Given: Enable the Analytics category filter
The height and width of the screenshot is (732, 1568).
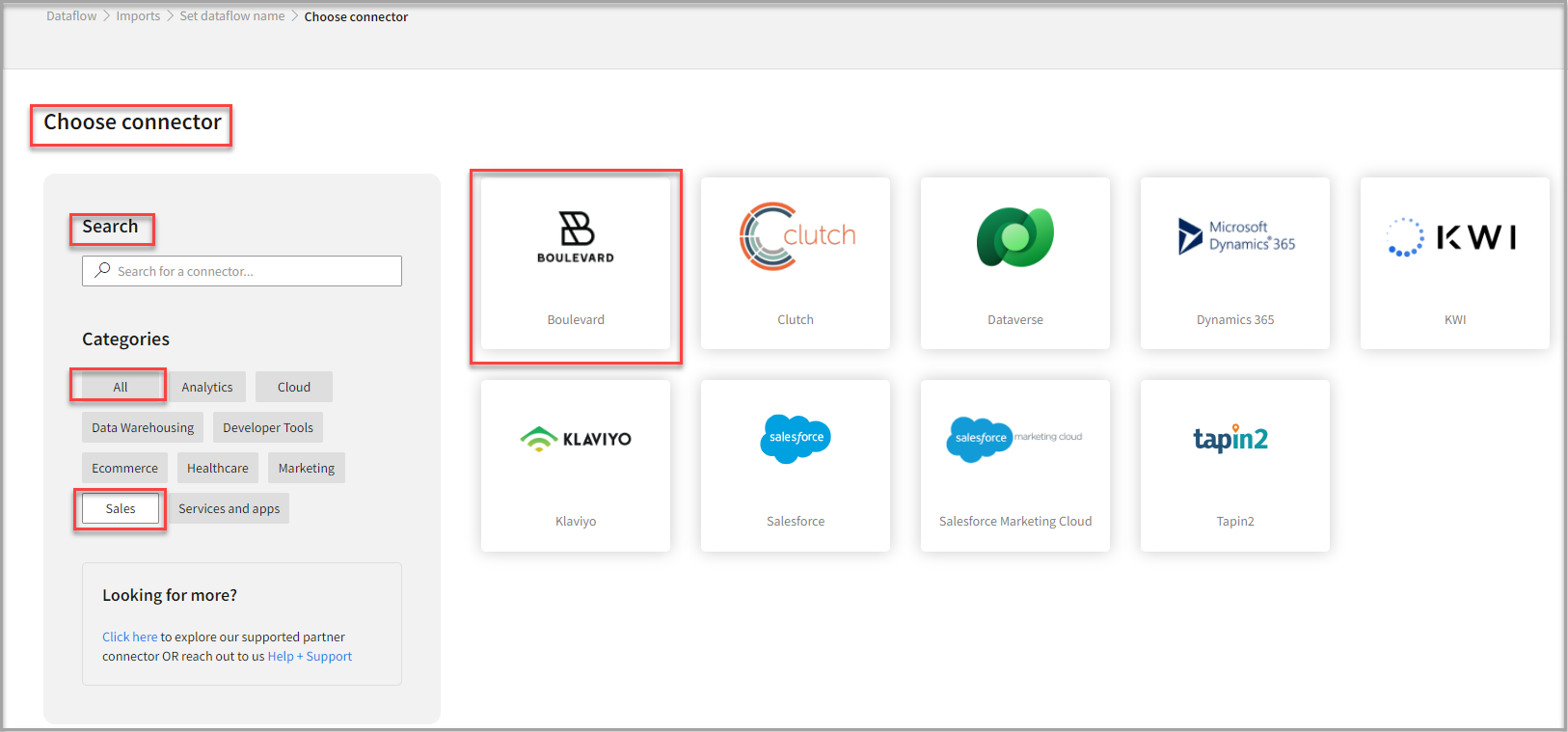Looking at the screenshot, I should (207, 387).
